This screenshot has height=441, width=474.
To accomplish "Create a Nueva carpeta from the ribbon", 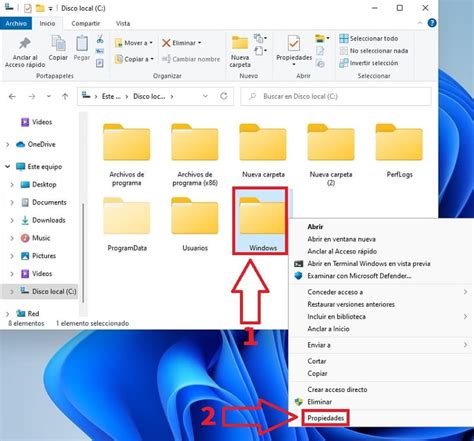I will [x=240, y=51].
